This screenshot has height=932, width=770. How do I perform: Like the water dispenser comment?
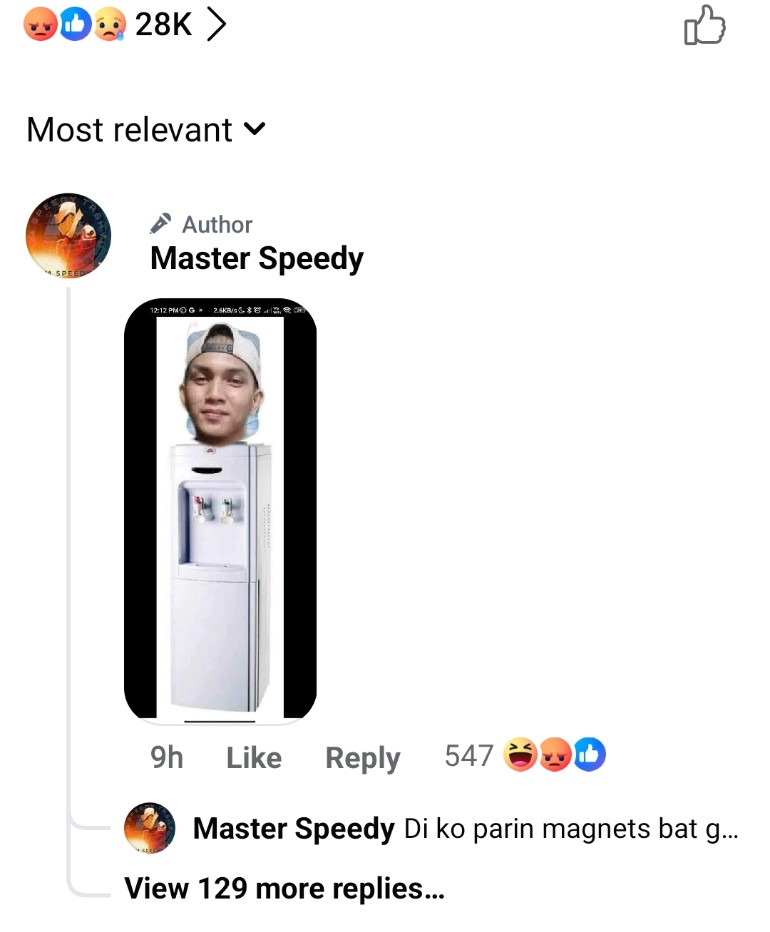click(253, 758)
